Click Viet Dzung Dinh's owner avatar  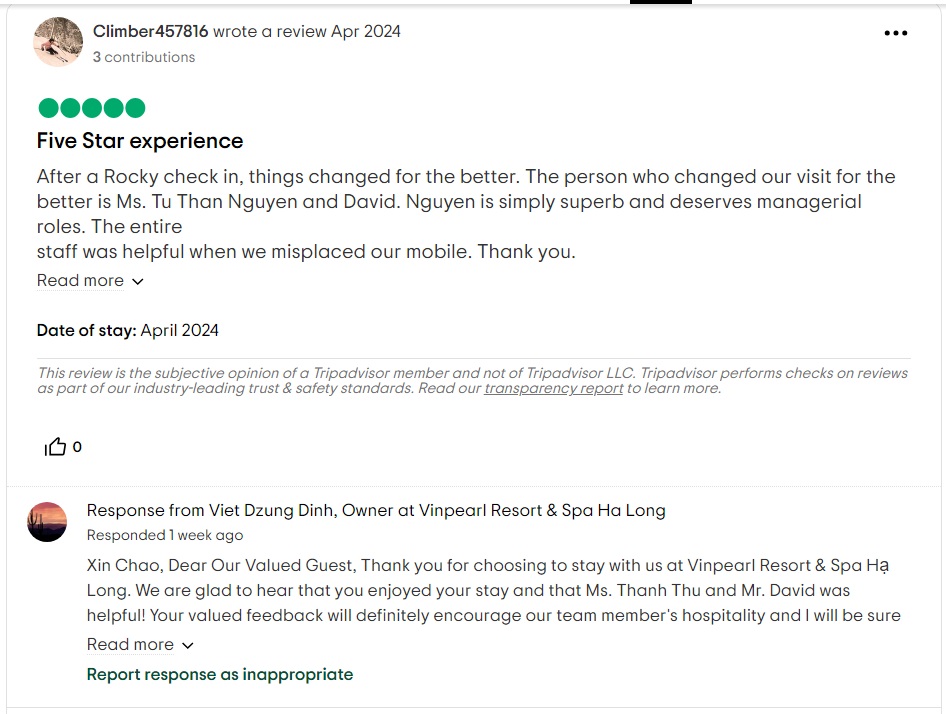pyautogui.click(x=47, y=522)
